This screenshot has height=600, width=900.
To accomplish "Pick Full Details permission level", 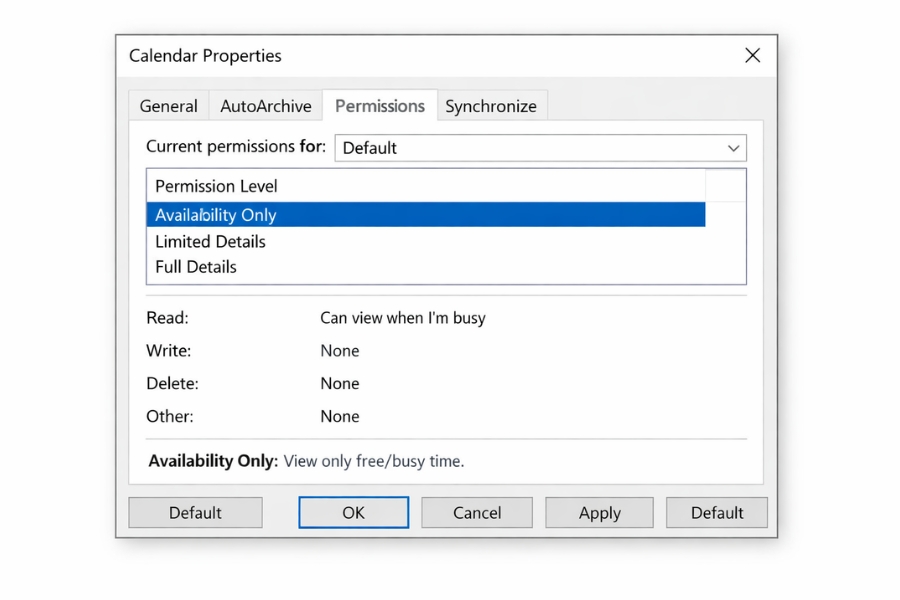I will point(196,267).
